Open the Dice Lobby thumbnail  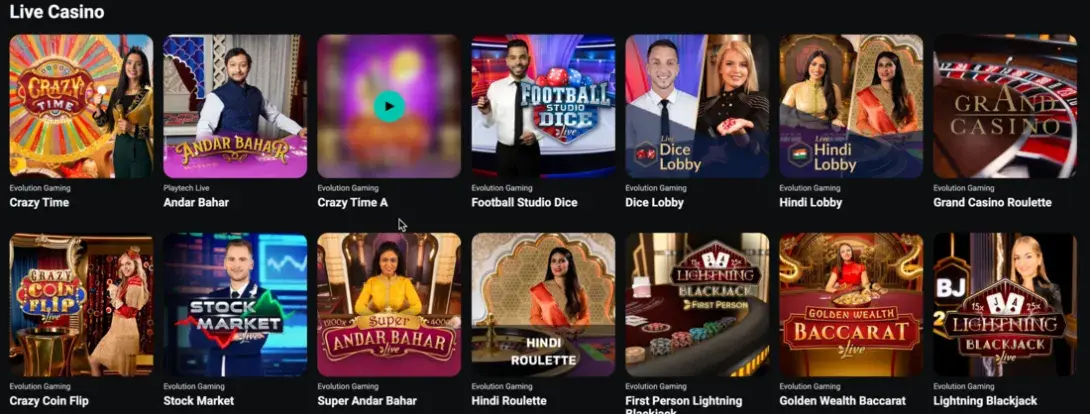tap(697, 106)
